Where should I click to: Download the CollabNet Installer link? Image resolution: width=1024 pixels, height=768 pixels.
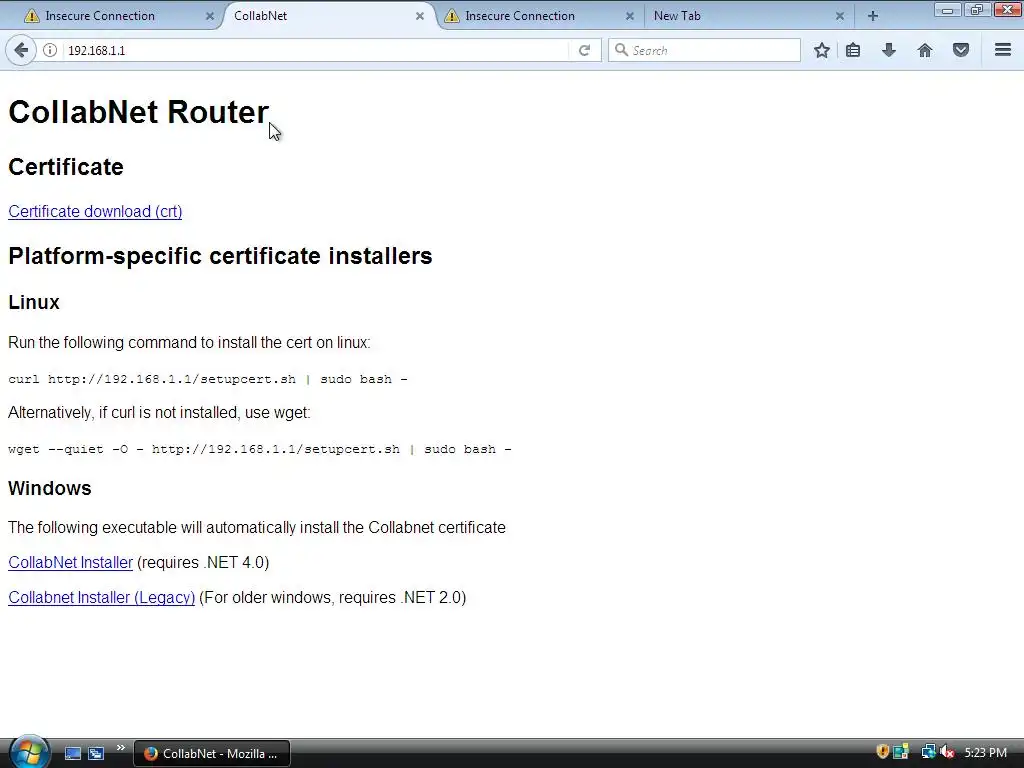click(x=71, y=562)
